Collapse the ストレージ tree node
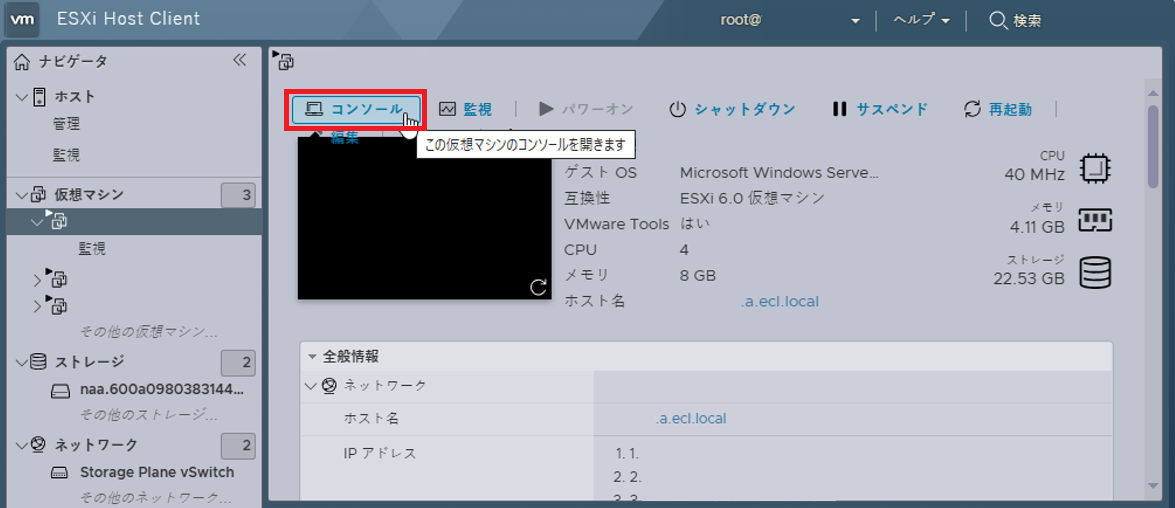 (21, 363)
